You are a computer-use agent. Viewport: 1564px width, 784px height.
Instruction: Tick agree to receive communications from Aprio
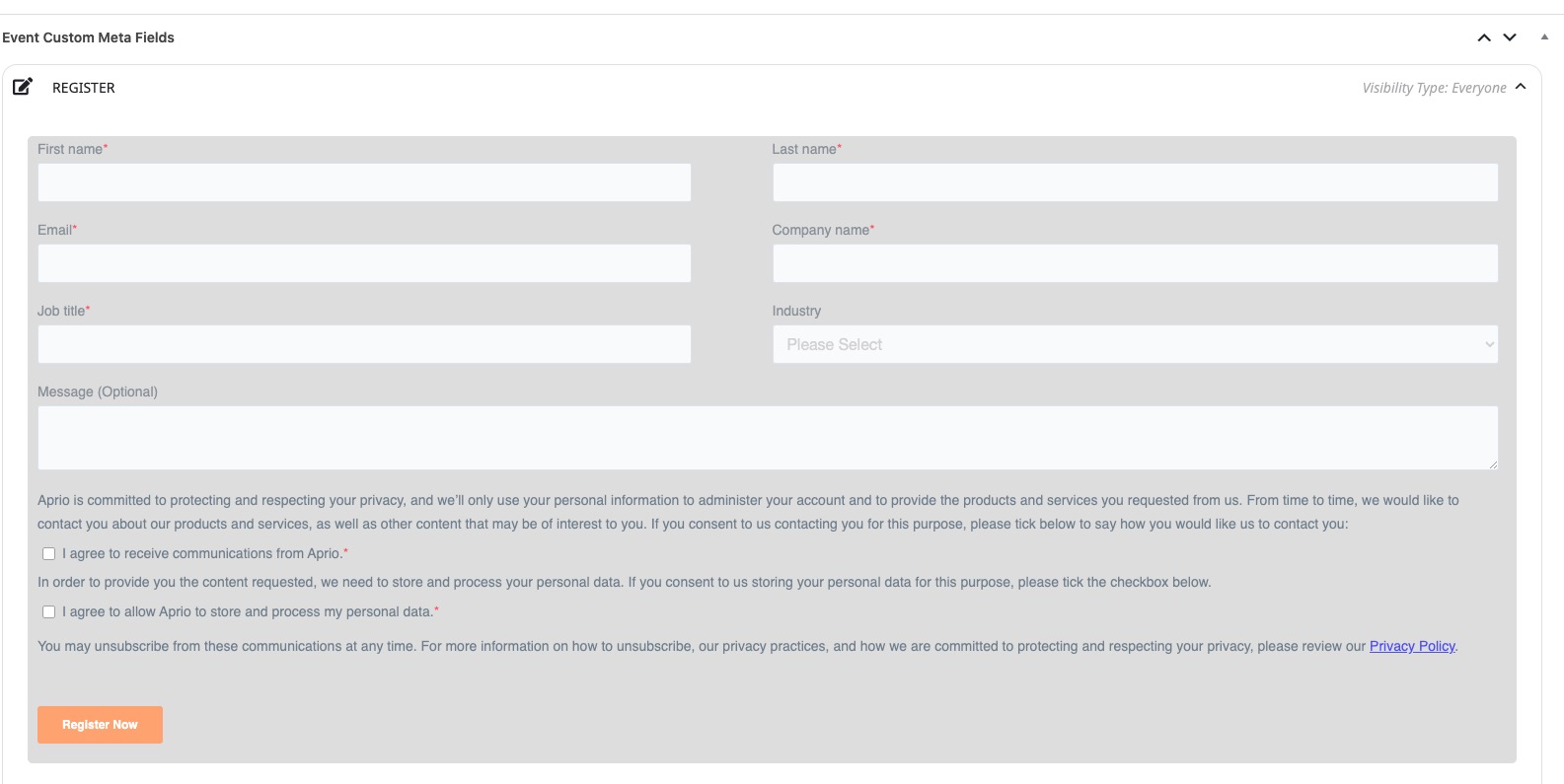tap(48, 554)
